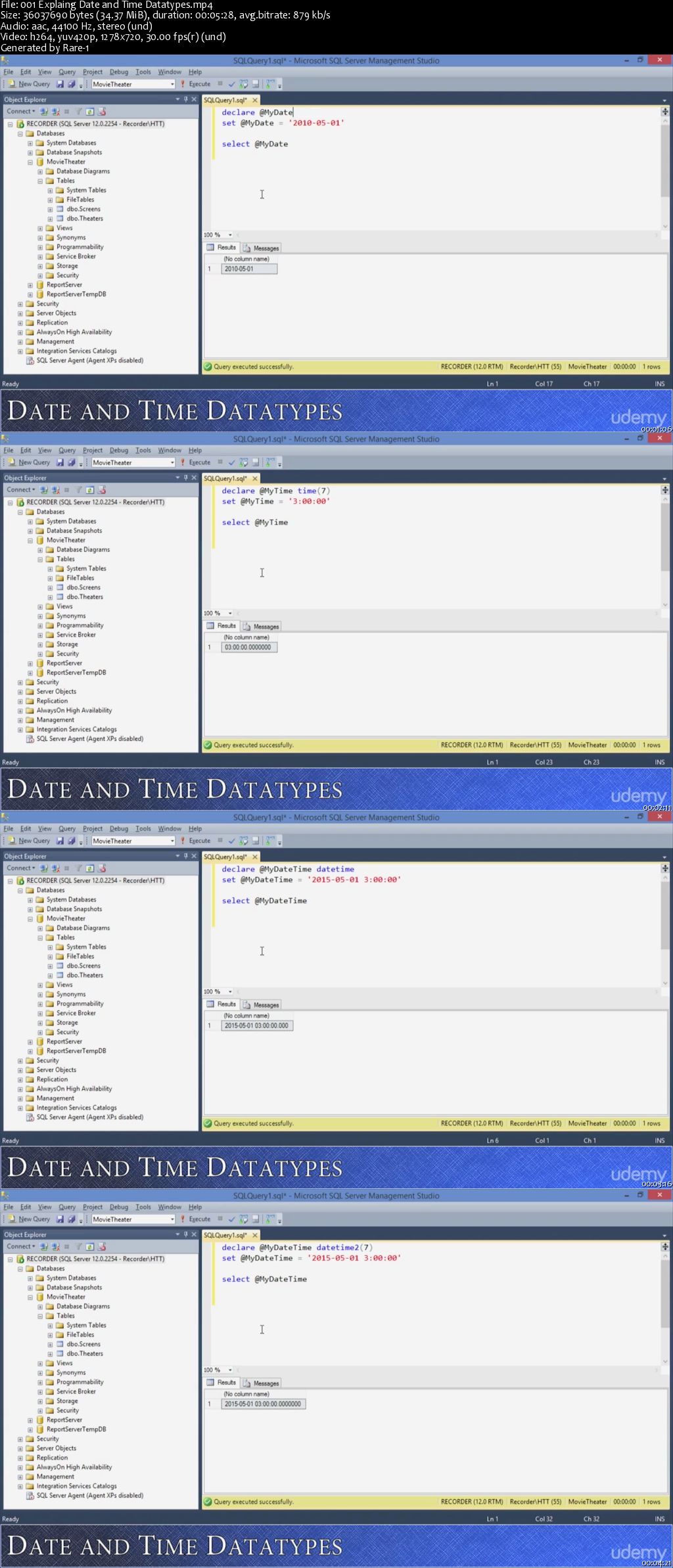Select result cell 2010-05-01

point(249,269)
